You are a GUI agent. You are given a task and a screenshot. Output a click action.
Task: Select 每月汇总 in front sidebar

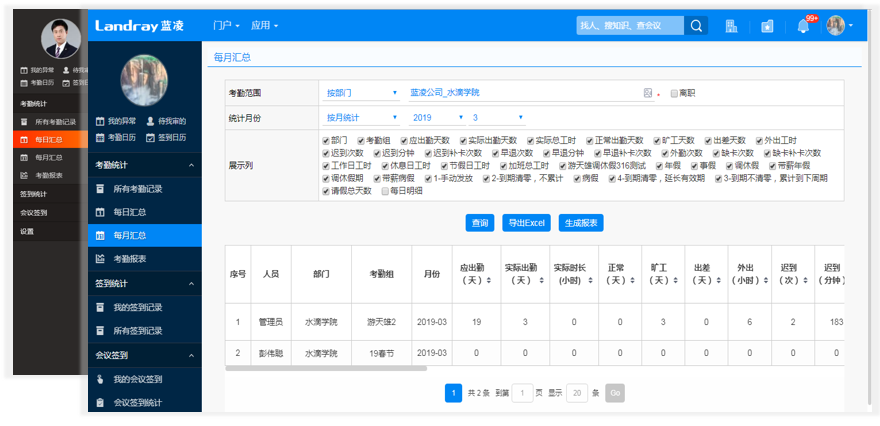[x=145, y=236]
